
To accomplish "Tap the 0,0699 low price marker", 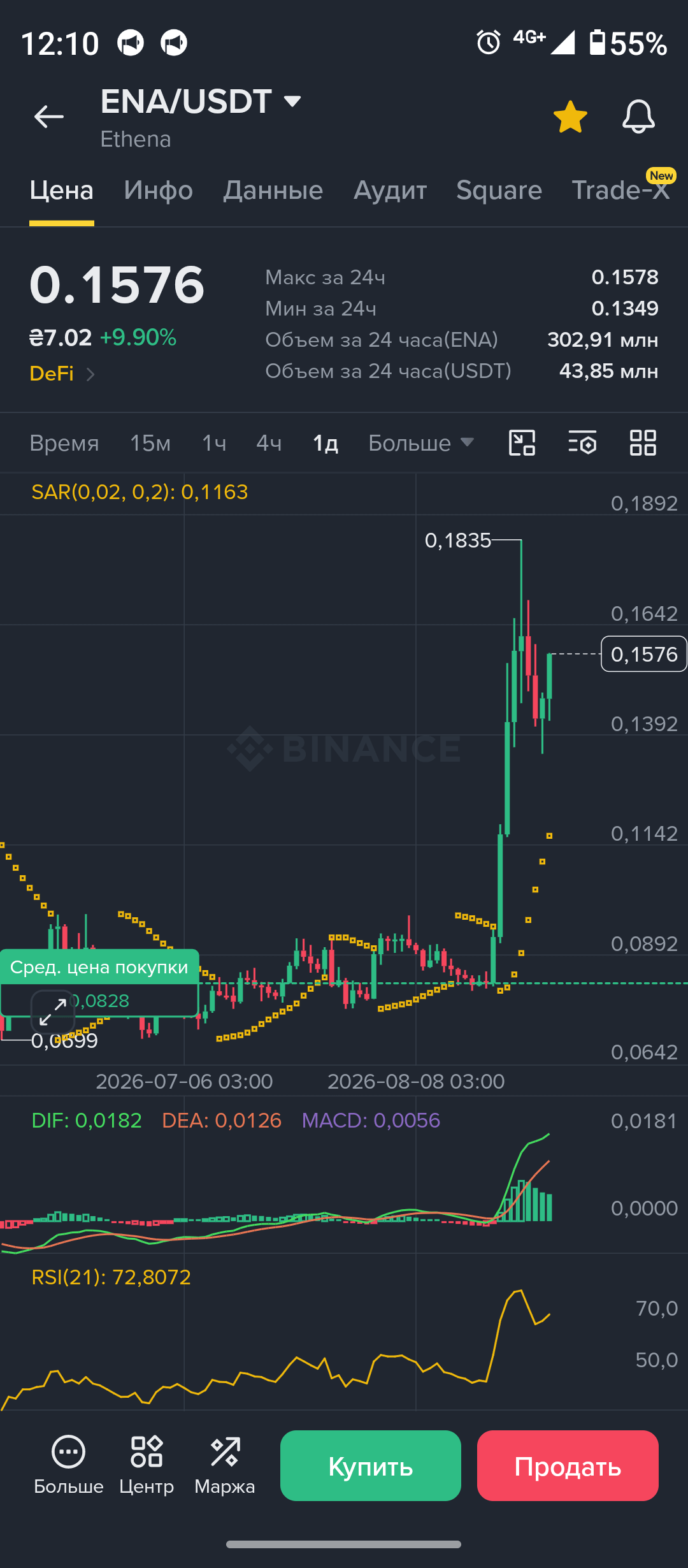I will [x=64, y=1040].
